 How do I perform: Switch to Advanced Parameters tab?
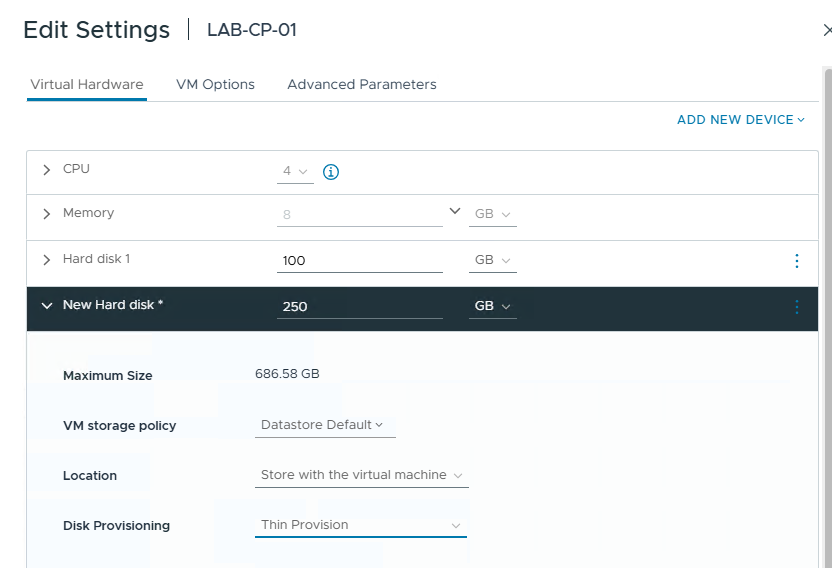coord(362,85)
